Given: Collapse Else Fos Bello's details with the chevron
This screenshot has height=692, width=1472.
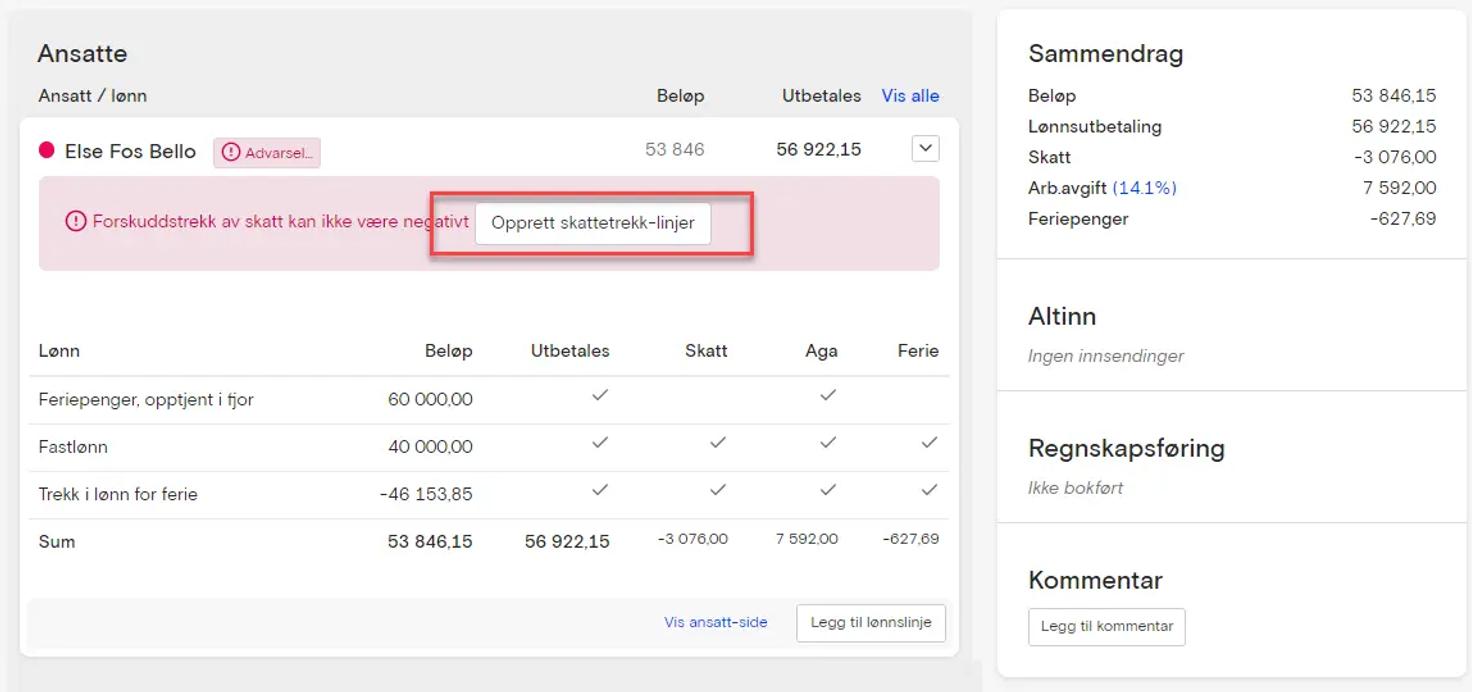Looking at the screenshot, I should tap(924, 148).
